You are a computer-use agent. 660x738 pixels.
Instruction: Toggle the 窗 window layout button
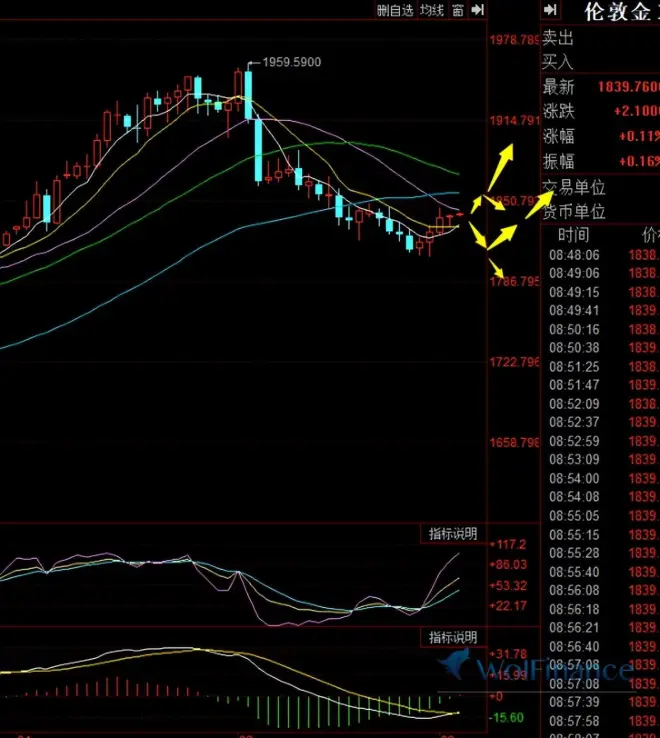[457, 10]
